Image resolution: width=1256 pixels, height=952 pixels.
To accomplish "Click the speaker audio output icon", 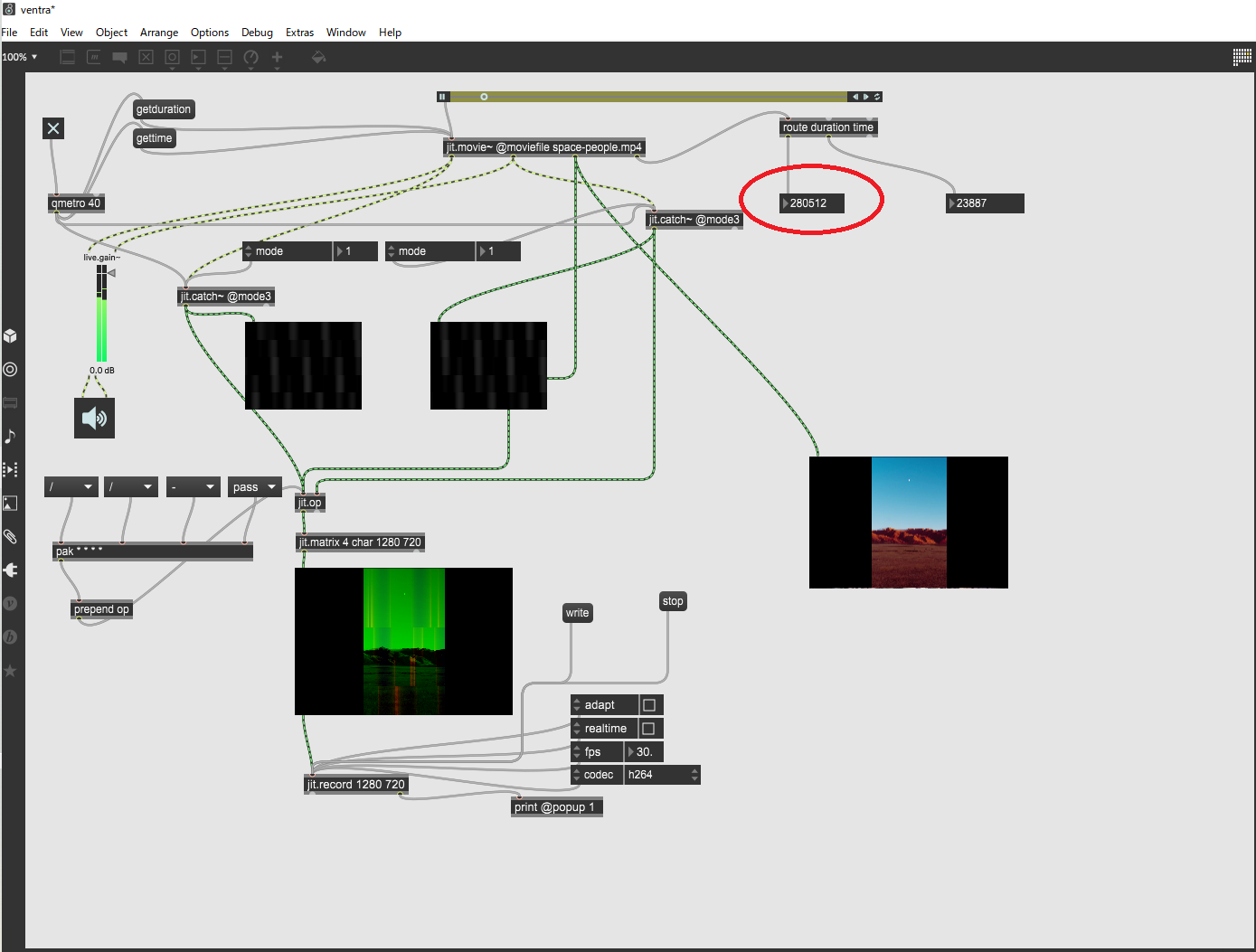I will [x=94, y=418].
